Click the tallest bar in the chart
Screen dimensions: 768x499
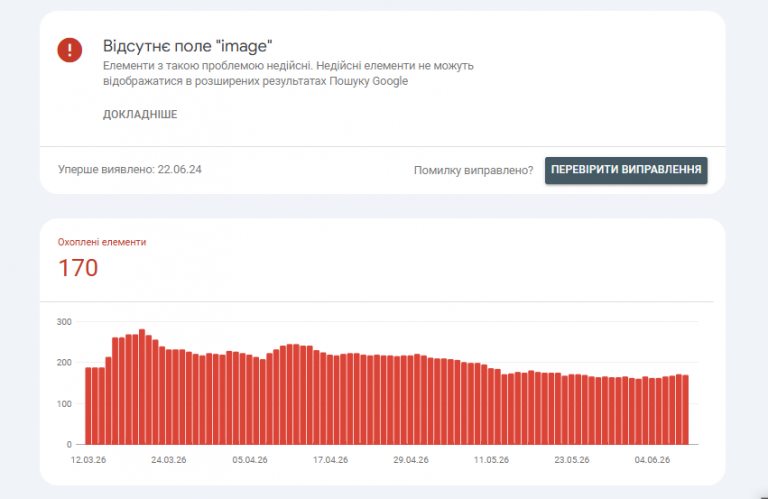click(142, 387)
